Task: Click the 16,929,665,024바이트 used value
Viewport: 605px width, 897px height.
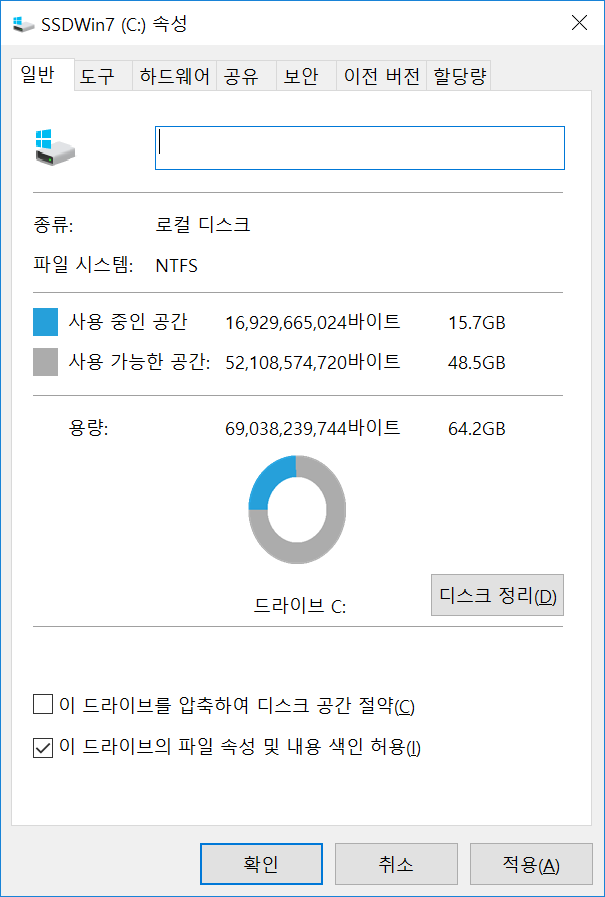Action: click(x=313, y=323)
